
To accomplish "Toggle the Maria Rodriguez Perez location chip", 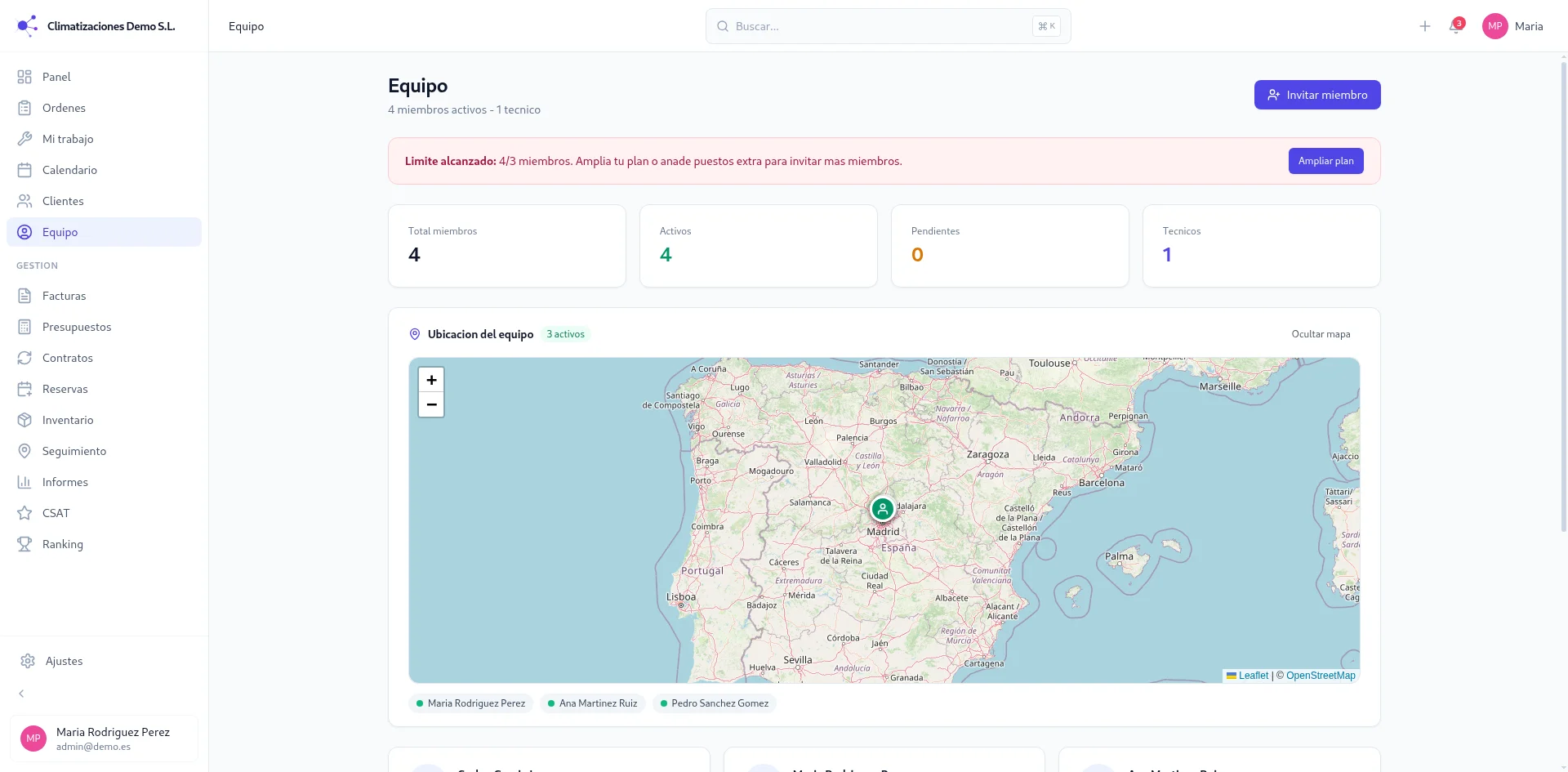I will tap(470, 703).
